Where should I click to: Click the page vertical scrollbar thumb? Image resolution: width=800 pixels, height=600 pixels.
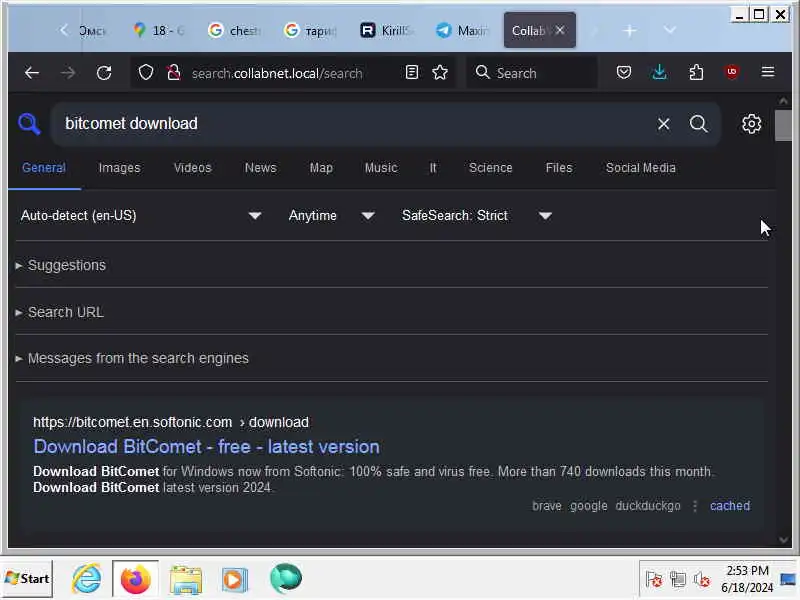tap(783, 125)
